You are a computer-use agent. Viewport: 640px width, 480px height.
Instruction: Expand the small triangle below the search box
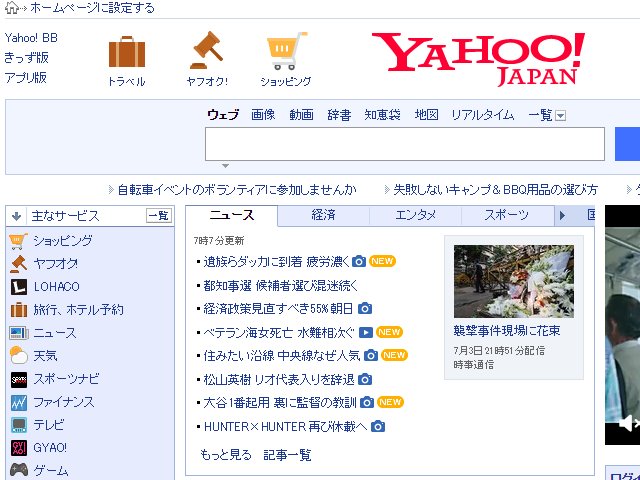pos(225,166)
